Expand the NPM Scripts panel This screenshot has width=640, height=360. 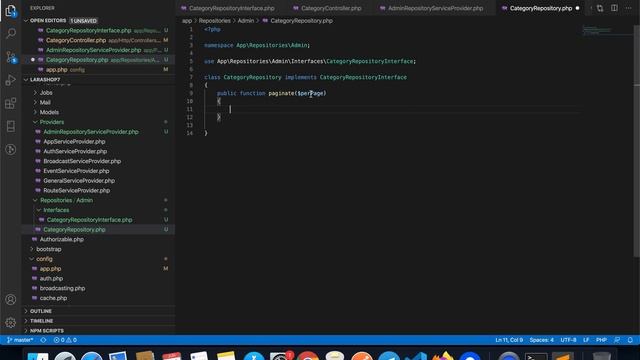coord(47,331)
